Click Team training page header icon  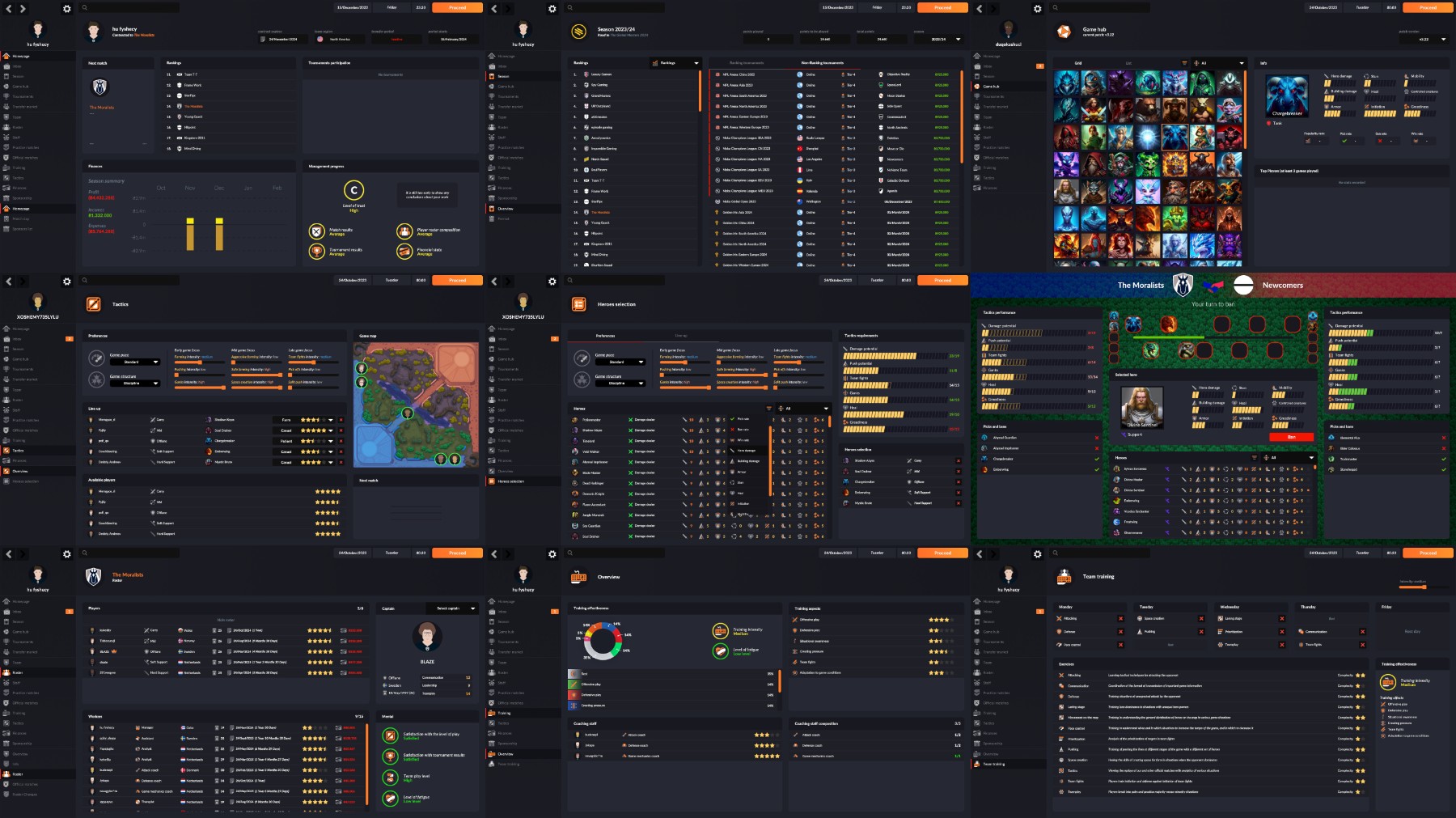[1064, 577]
